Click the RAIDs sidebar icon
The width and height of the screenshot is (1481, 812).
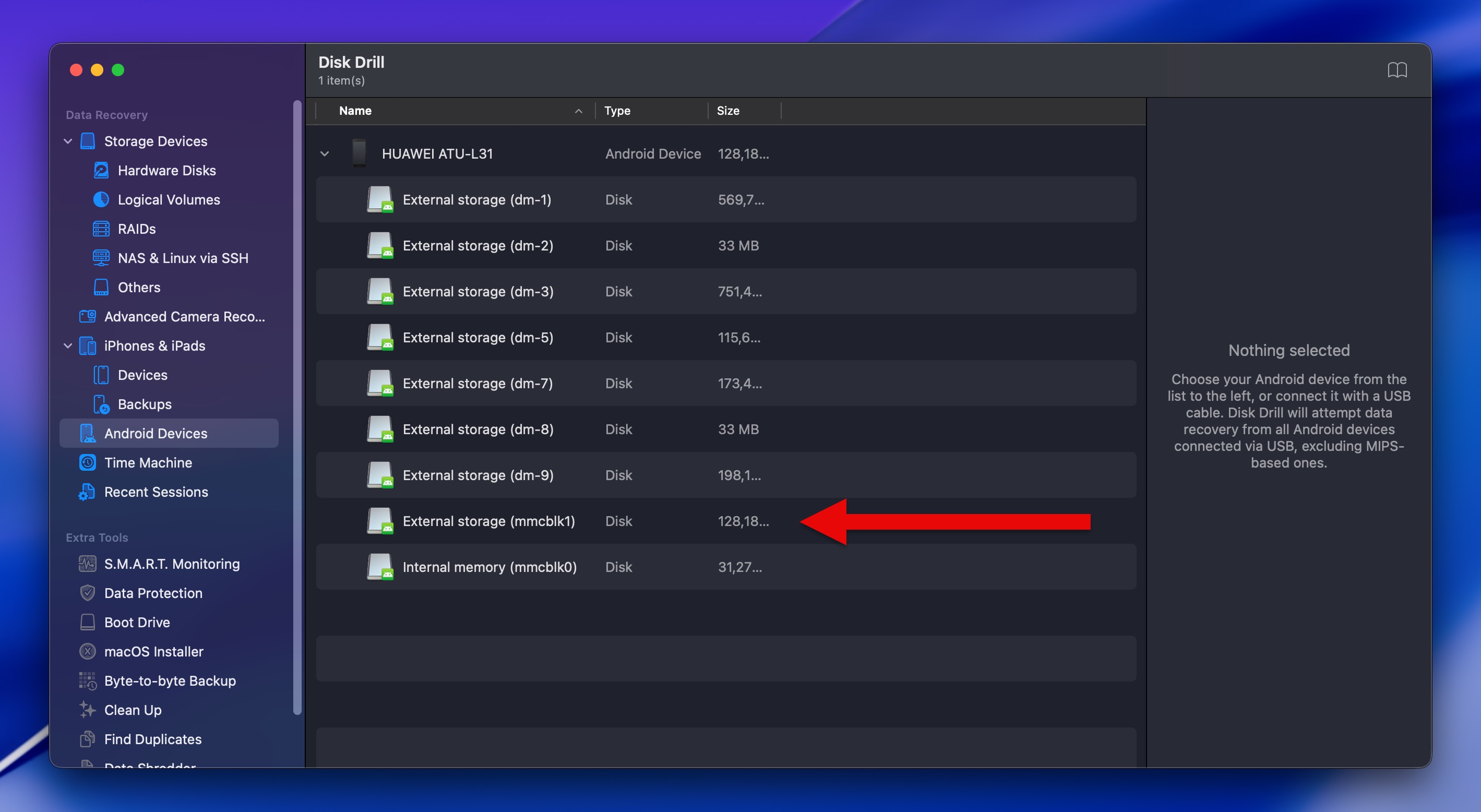click(101, 228)
